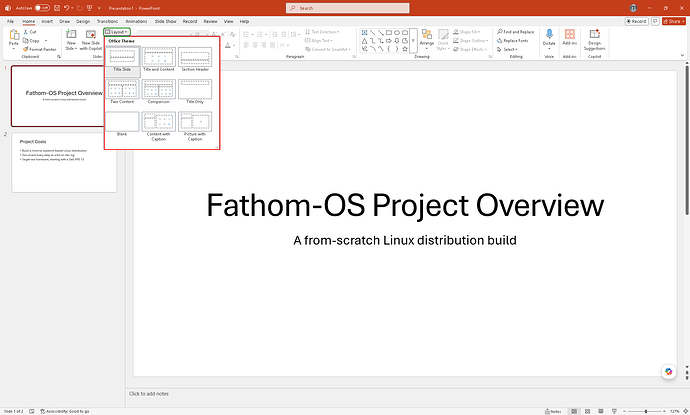Click the Dictate microphone icon
The width and height of the screenshot is (690, 415).
point(549,34)
